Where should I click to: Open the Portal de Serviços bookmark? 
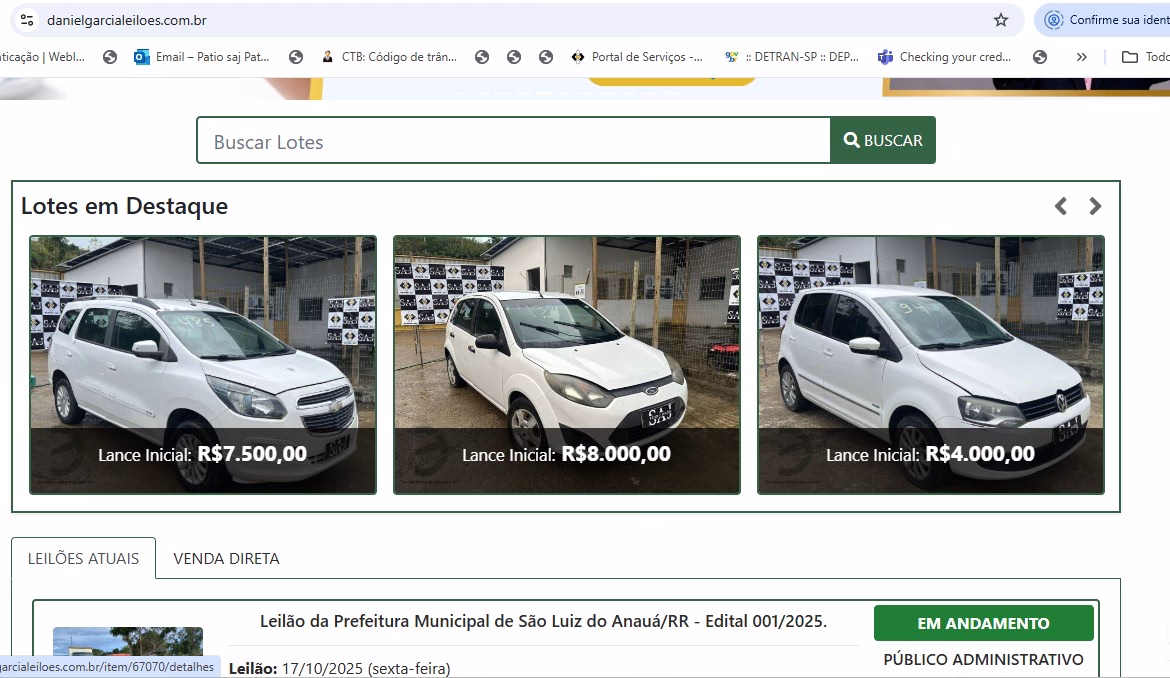pos(636,57)
